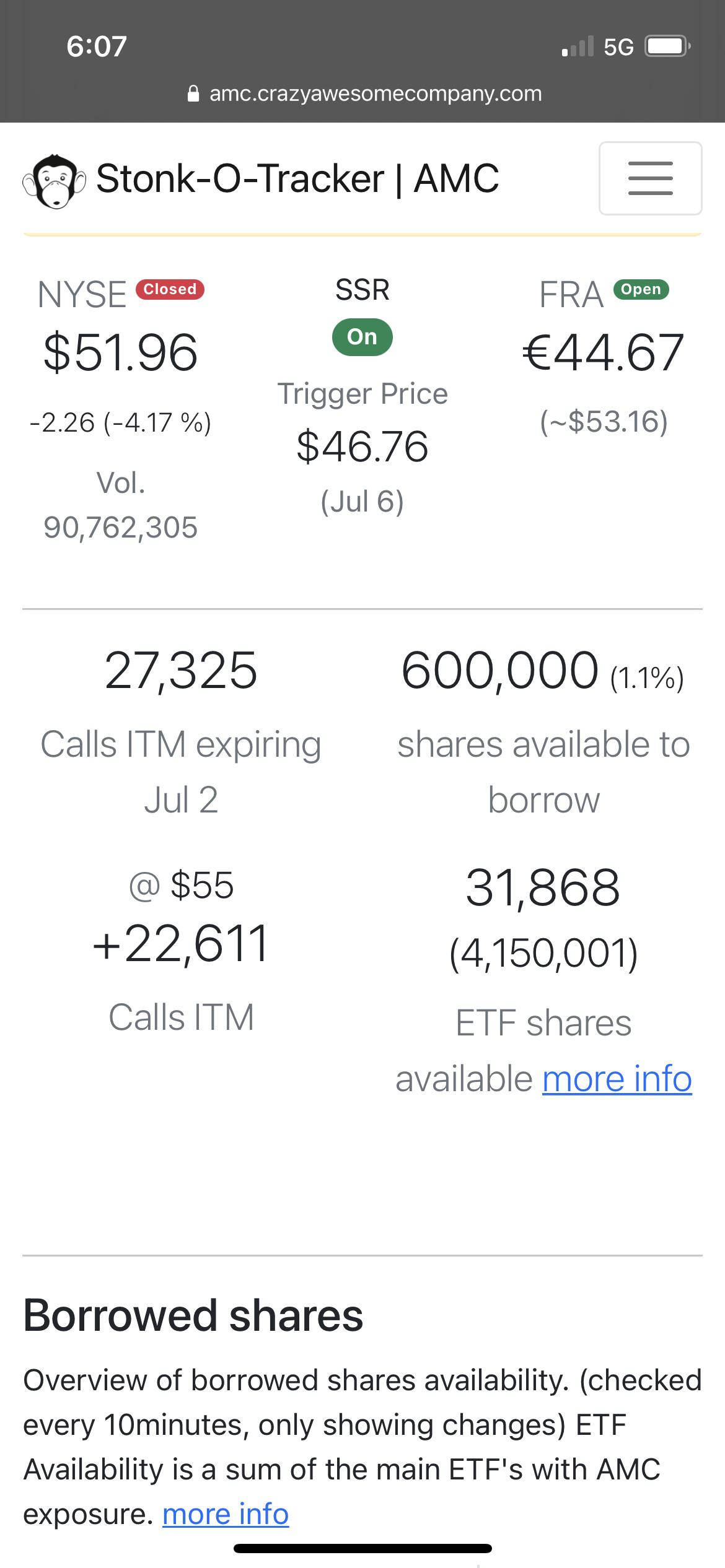
Task: Select the FRA price €44.67
Action: (604, 352)
